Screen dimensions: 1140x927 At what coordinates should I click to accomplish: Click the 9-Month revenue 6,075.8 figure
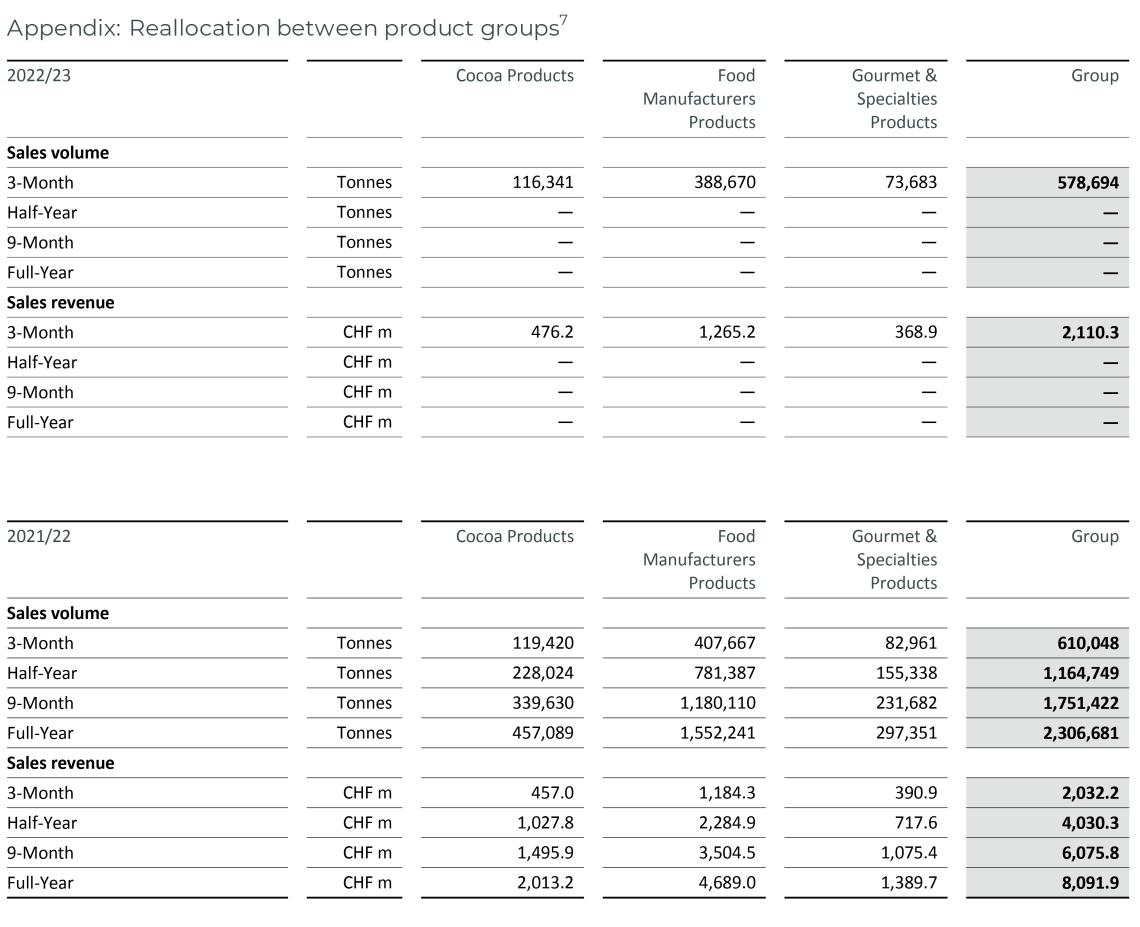pos(1093,853)
